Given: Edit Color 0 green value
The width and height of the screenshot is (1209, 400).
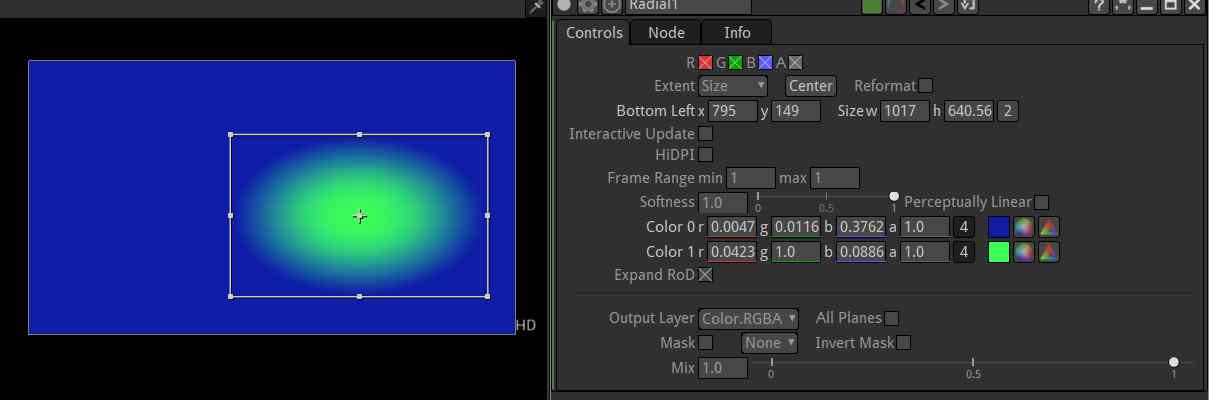Looking at the screenshot, I should click(797, 227).
